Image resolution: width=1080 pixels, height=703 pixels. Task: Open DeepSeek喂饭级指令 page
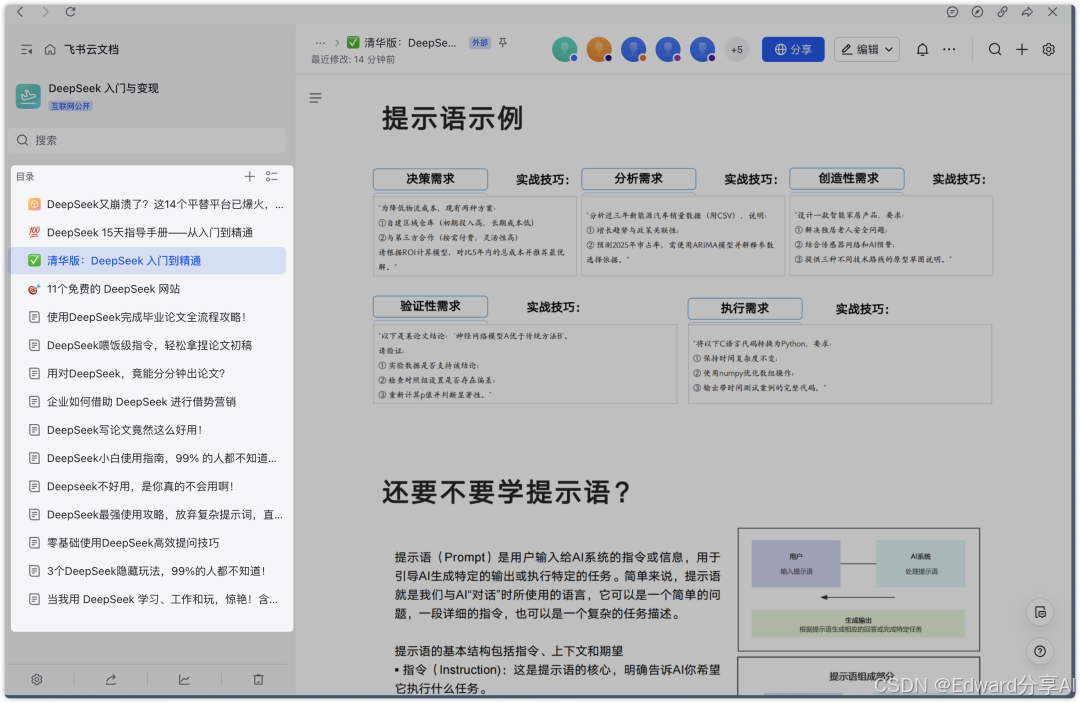[149, 346]
